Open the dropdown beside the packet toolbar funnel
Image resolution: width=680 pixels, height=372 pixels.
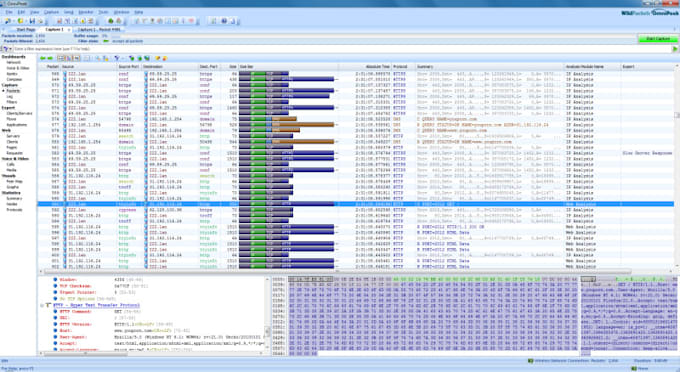click(123, 58)
